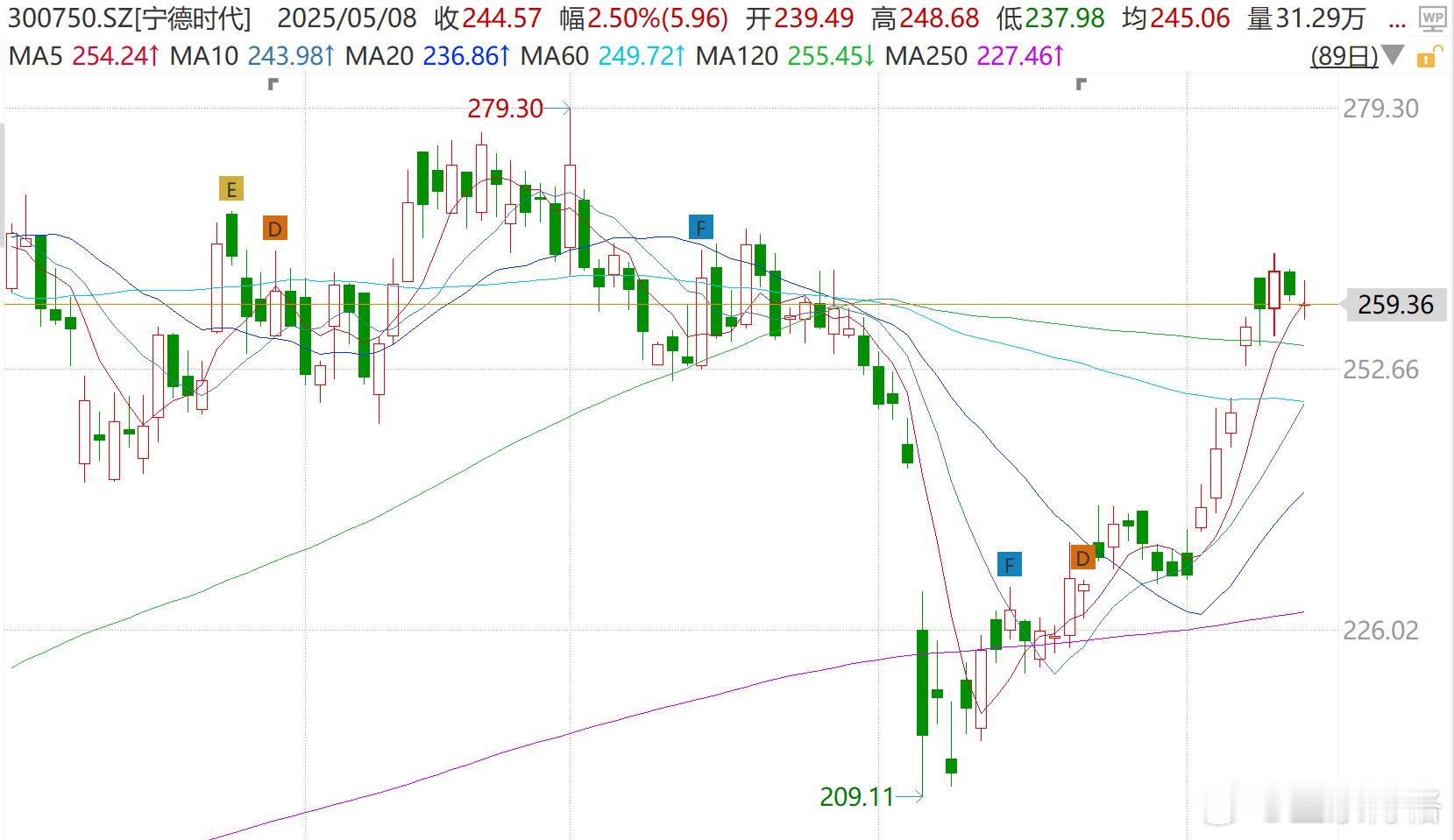Click the green 209.11 low annotation in the chart
Screen dimensions: 1454x840
pos(856,797)
